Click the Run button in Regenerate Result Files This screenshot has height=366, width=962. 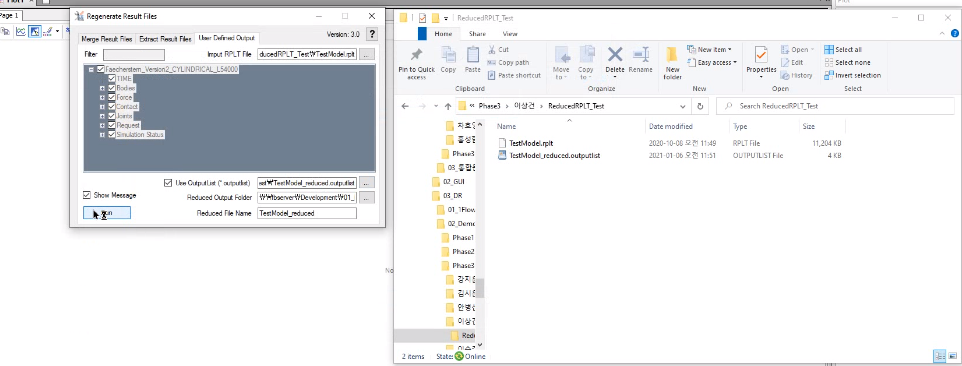(x=107, y=213)
